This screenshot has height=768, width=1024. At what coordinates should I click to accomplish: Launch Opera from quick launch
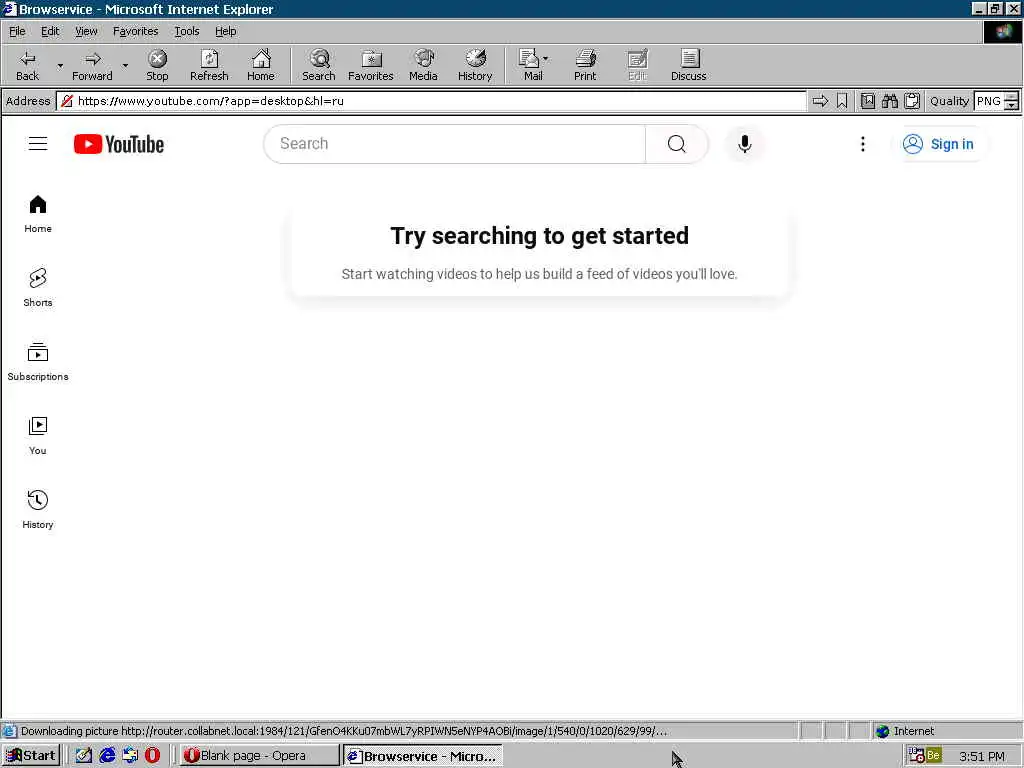[x=152, y=756]
